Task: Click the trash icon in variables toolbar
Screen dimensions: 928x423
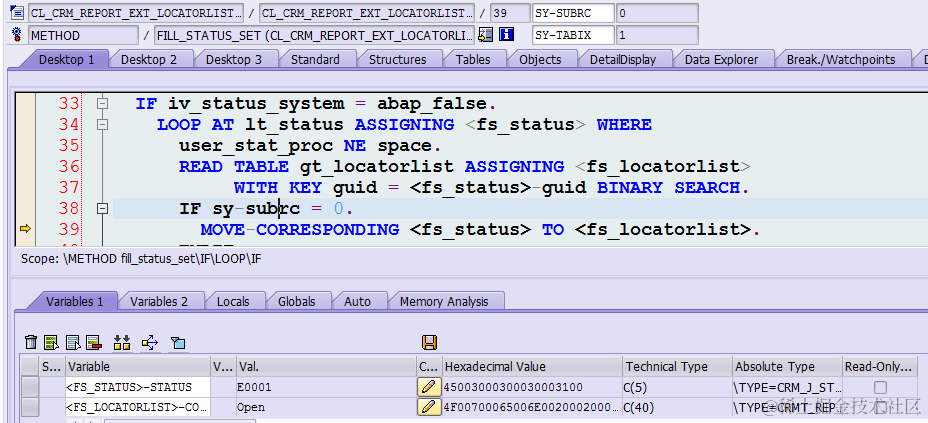Action: click(x=31, y=342)
